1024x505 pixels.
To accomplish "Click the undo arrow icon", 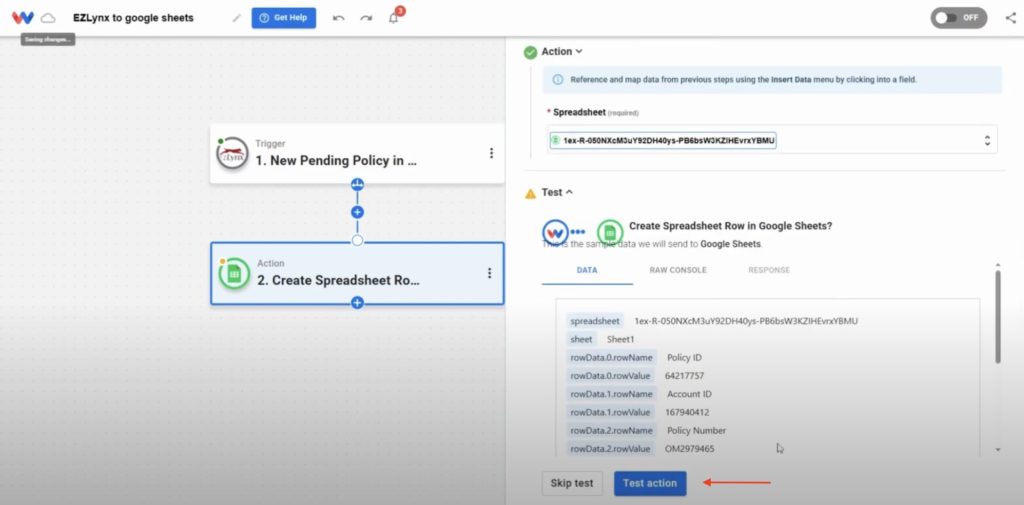I will pos(338,18).
